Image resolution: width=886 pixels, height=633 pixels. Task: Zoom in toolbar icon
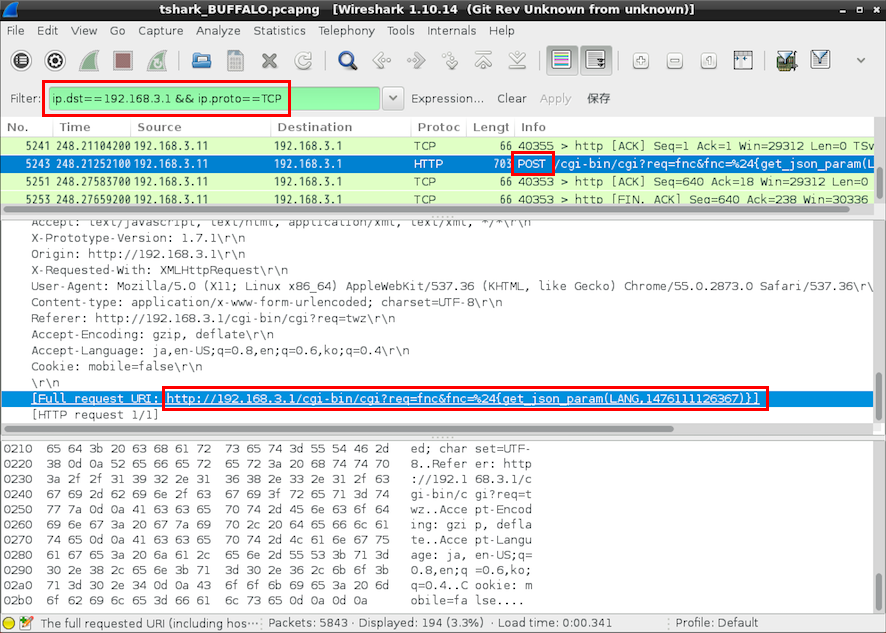(x=641, y=60)
